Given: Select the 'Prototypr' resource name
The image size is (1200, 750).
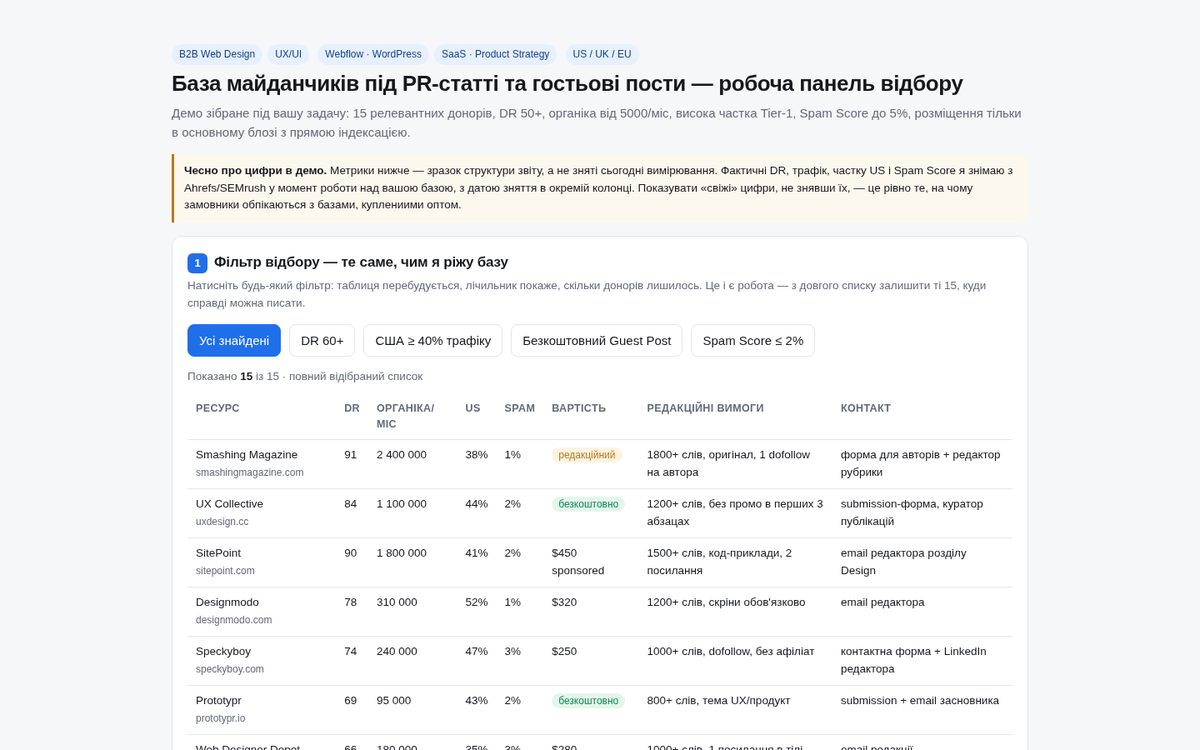Looking at the screenshot, I should [218, 700].
